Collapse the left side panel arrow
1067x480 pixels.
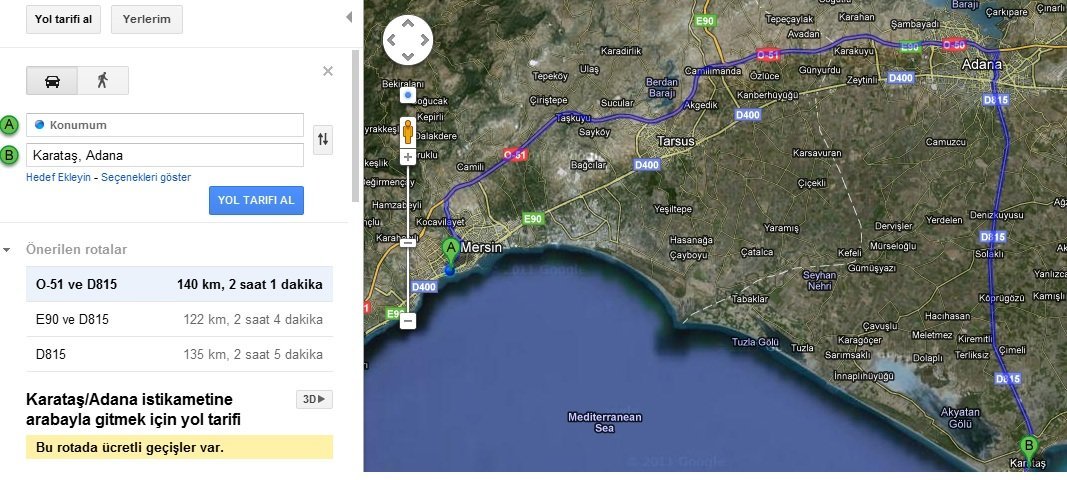tap(349, 17)
